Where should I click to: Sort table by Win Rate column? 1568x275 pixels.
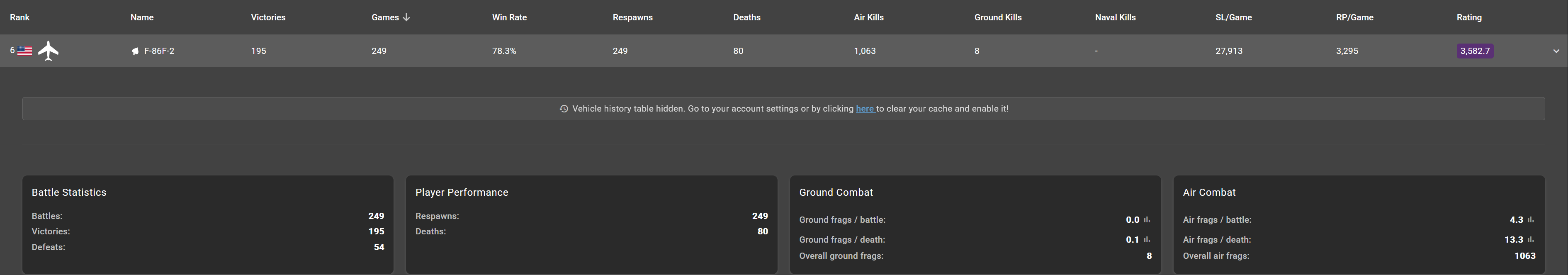(509, 18)
